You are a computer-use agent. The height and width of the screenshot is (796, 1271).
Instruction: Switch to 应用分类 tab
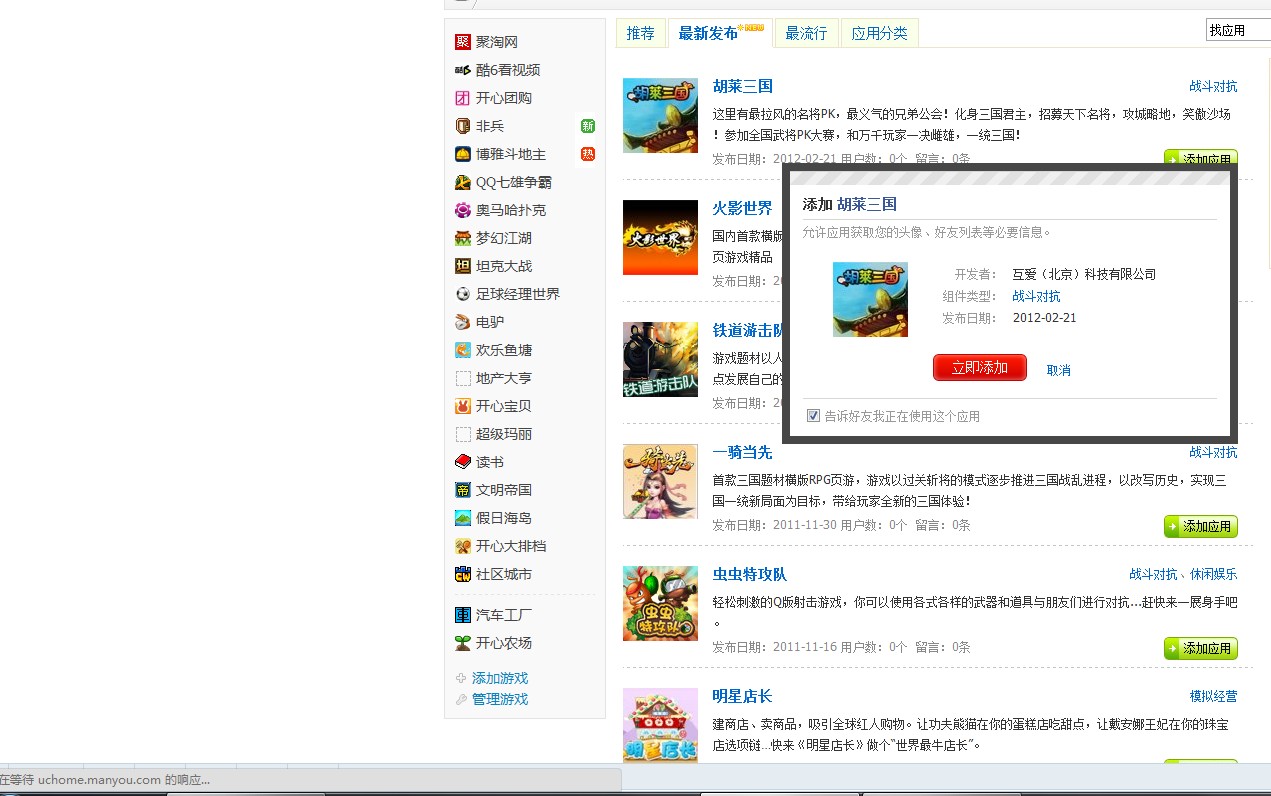pyautogui.click(x=879, y=33)
